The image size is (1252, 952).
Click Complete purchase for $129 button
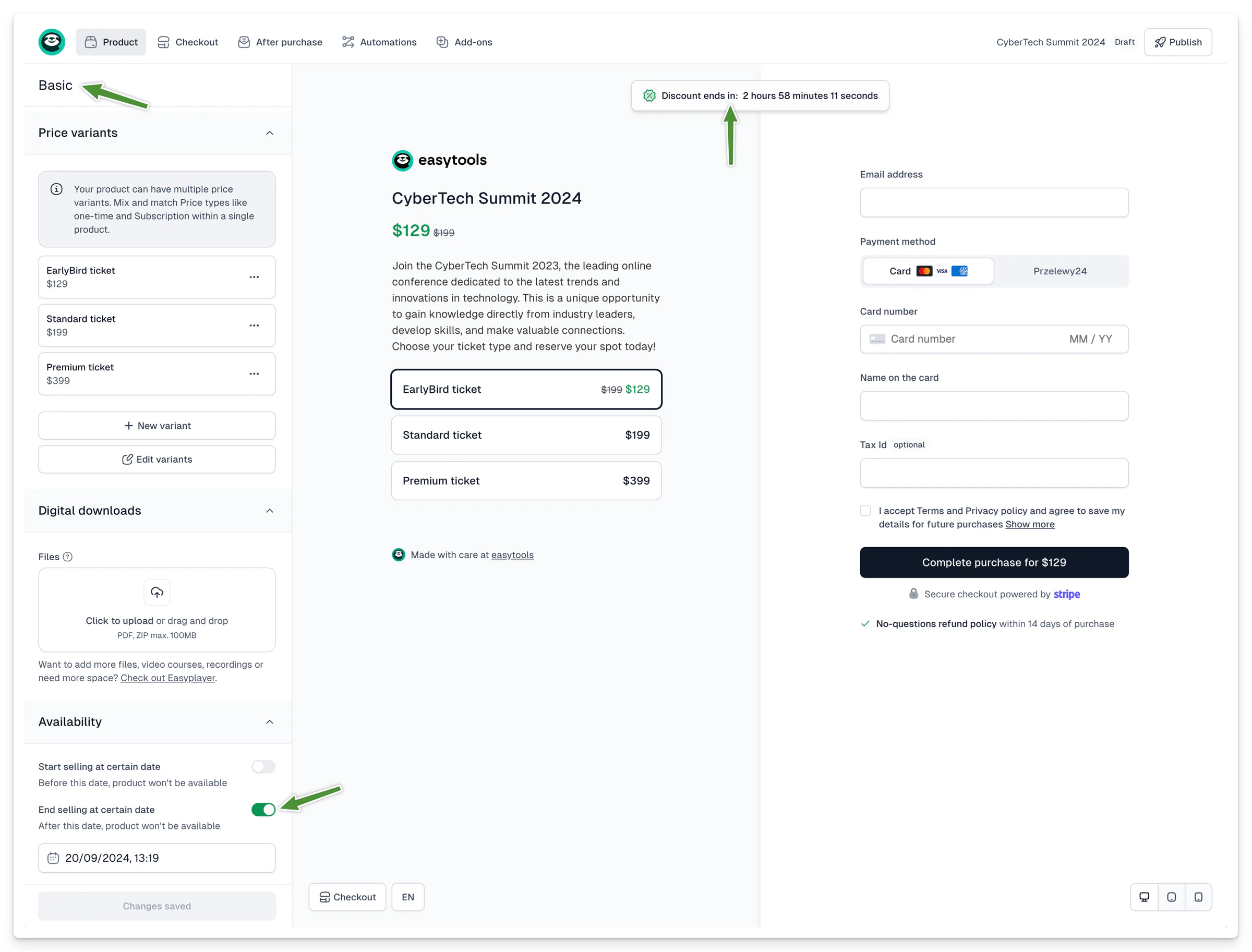(994, 562)
